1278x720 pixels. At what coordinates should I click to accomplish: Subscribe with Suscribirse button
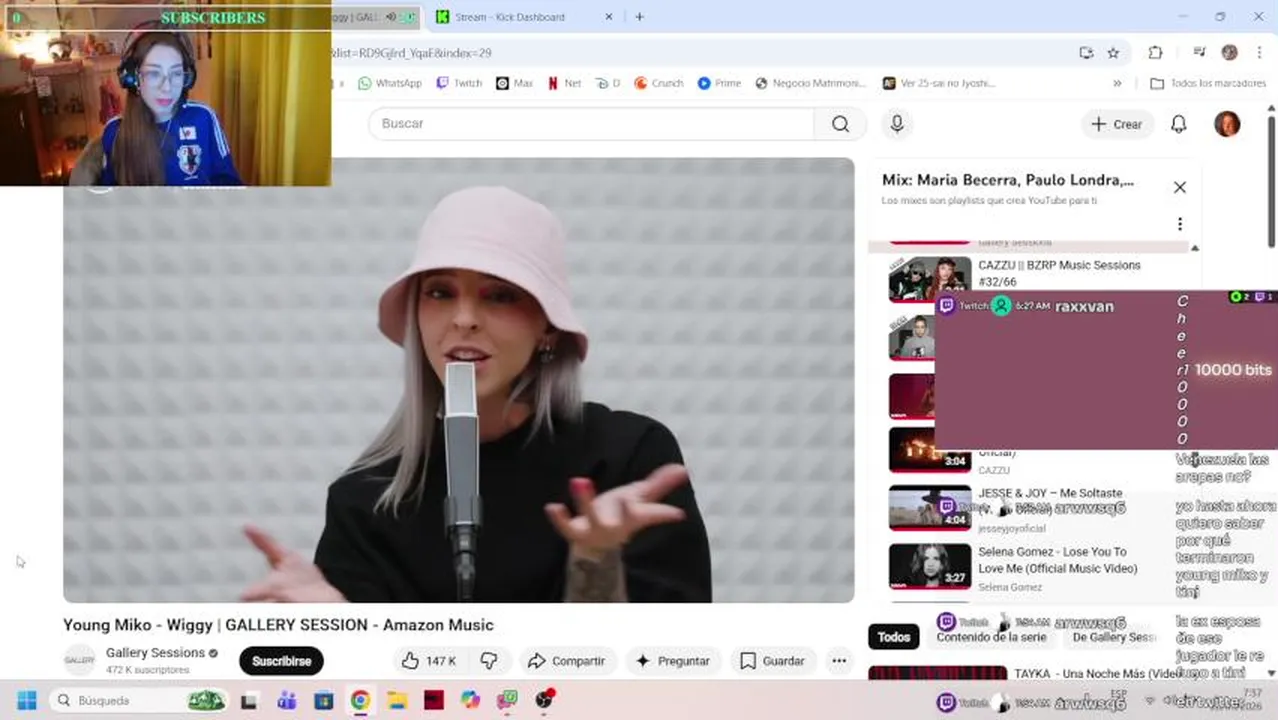coord(281,661)
